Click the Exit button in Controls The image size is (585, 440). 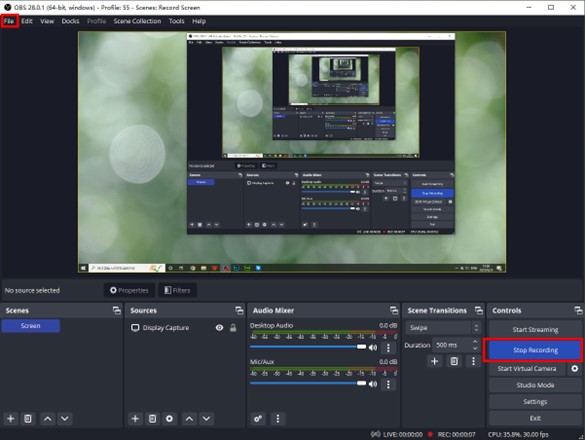coord(535,418)
